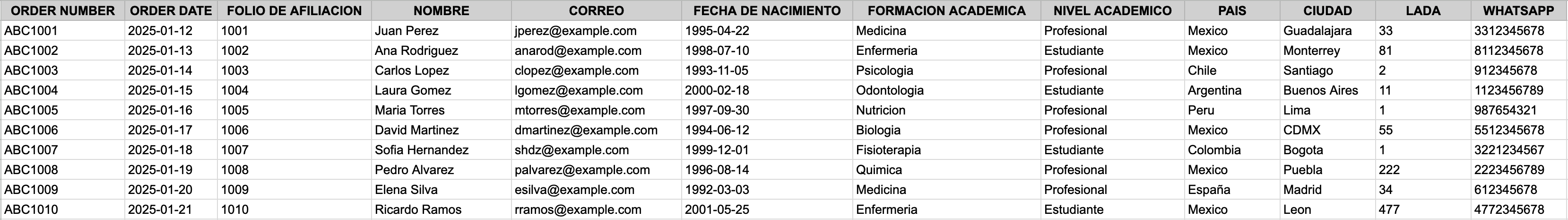Select the name Ana Rodriguez
Image resolution: width=1568 pixels, height=220 pixels.
point(416,51)
